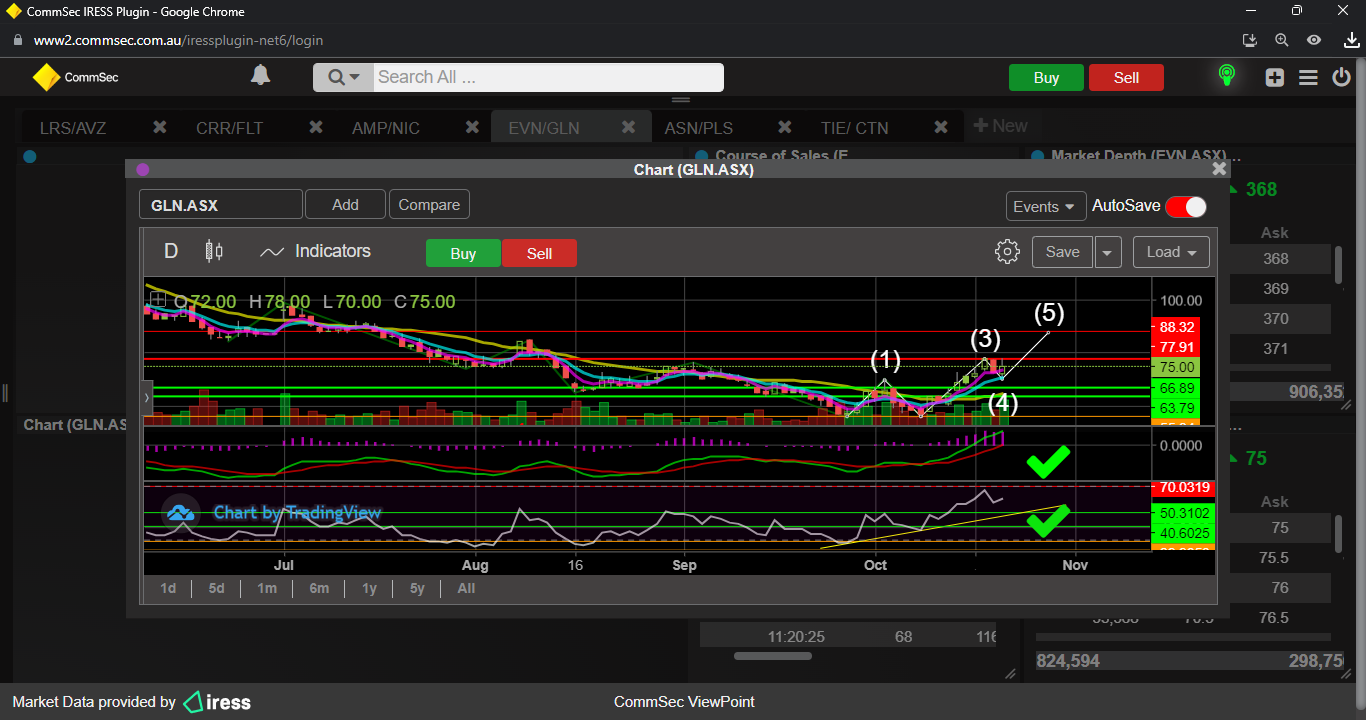Click the Compare button
1366x720 pixels.
429,205
